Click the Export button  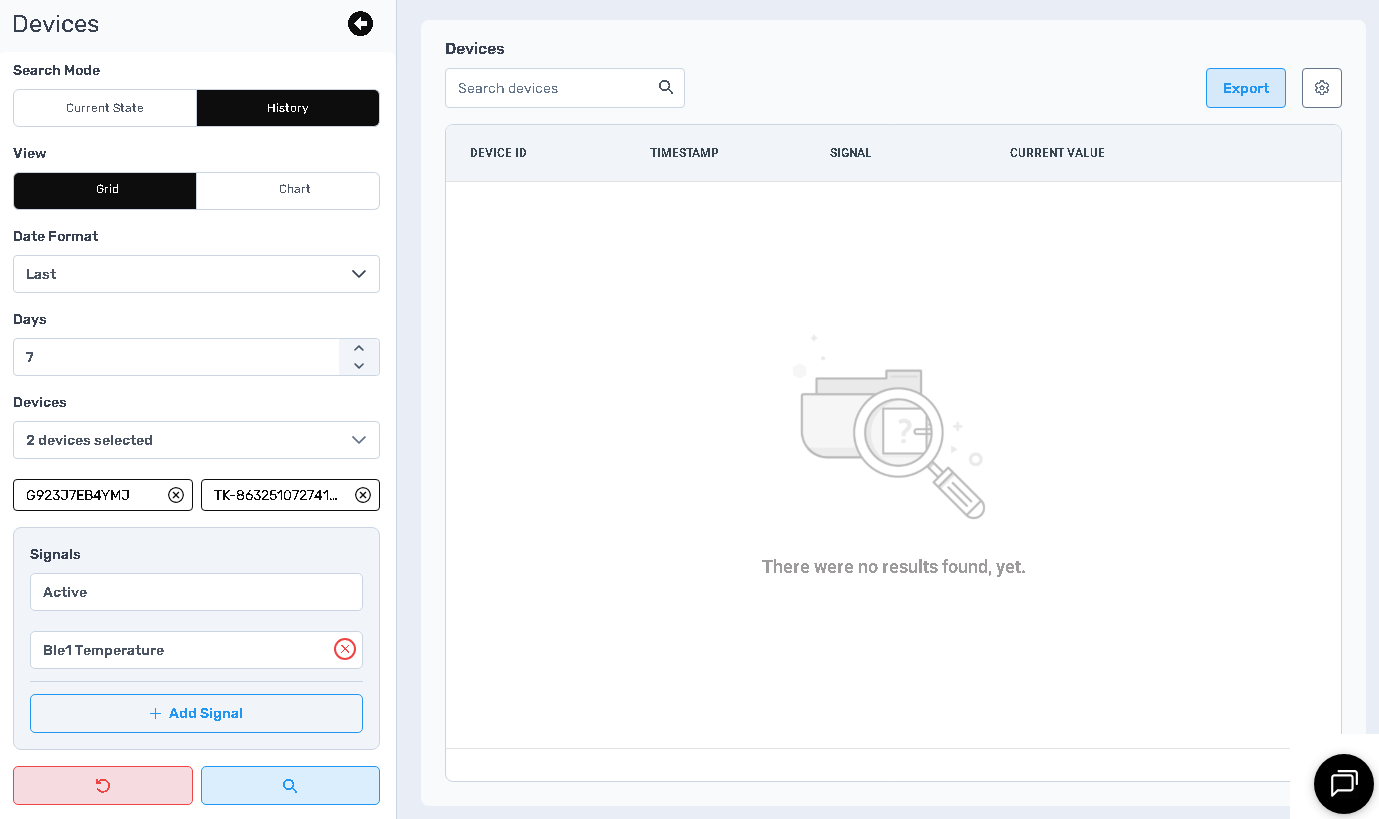click(1245, 88)
